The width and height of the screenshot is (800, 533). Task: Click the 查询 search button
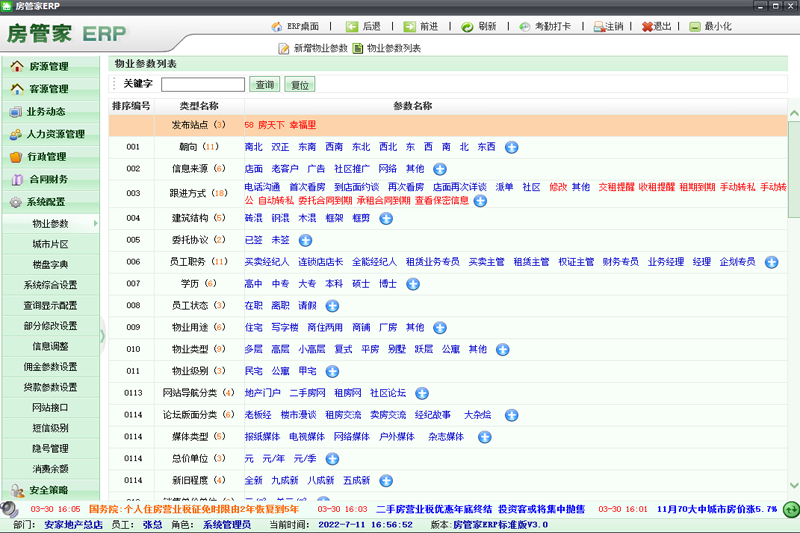[264, 85]
